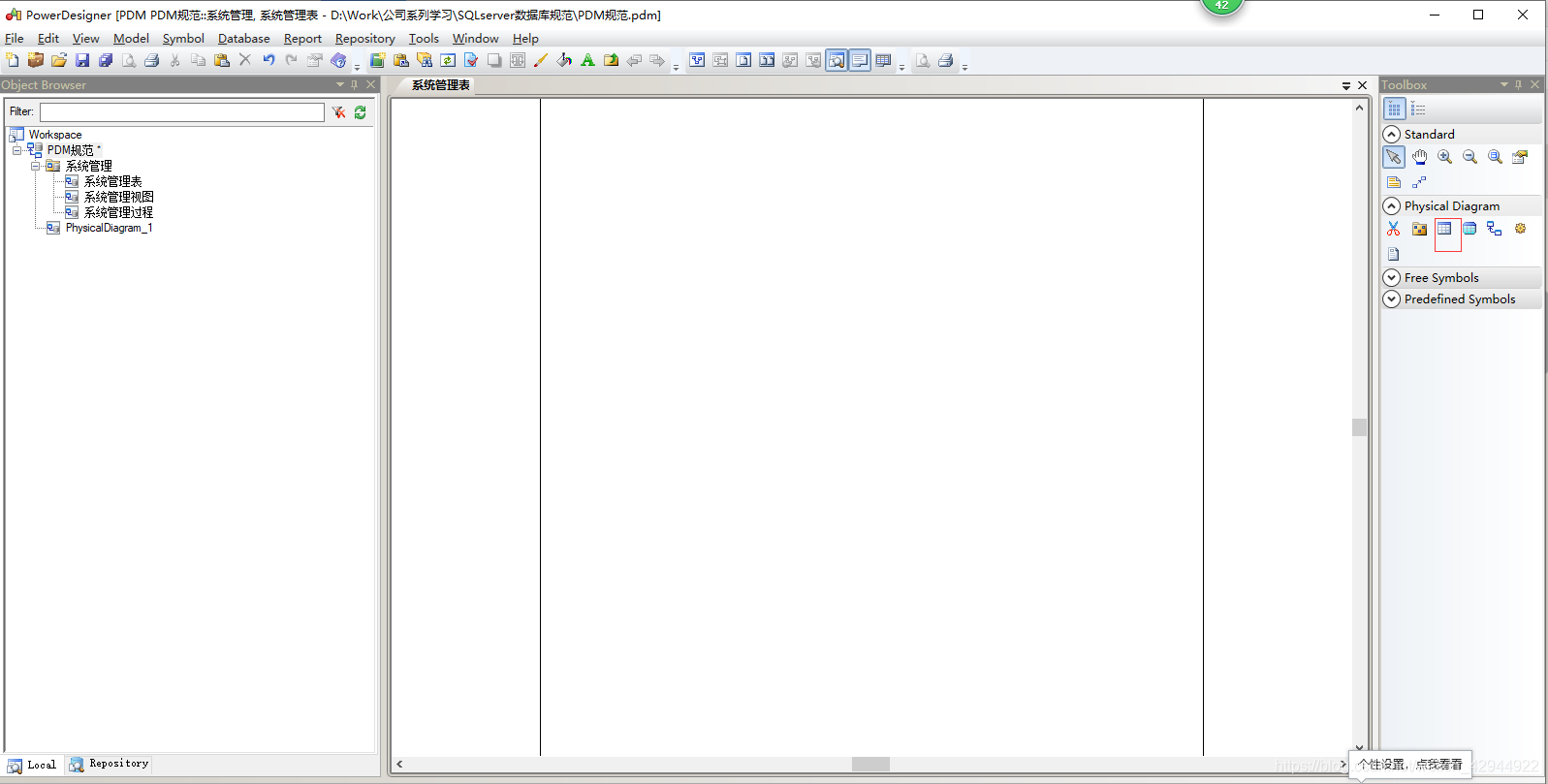Open the diagram tab list dropdown arrow
Screen dimensions: 1548x784
(1346, 85)
